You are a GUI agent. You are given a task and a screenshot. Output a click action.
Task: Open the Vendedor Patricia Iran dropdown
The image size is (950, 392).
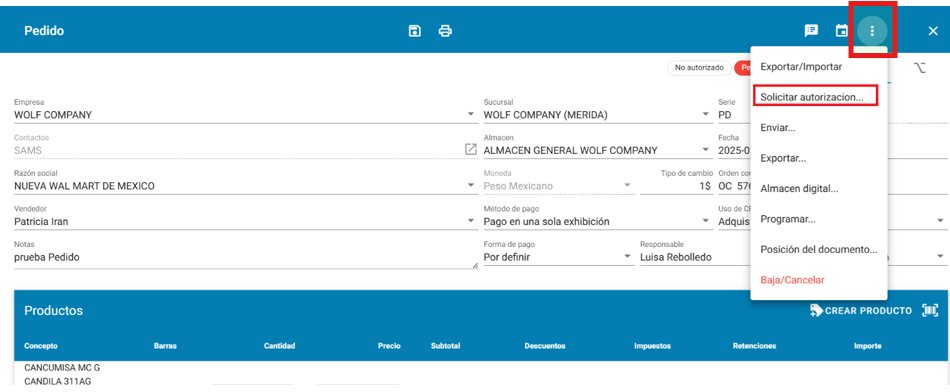[x=471, y=221]
